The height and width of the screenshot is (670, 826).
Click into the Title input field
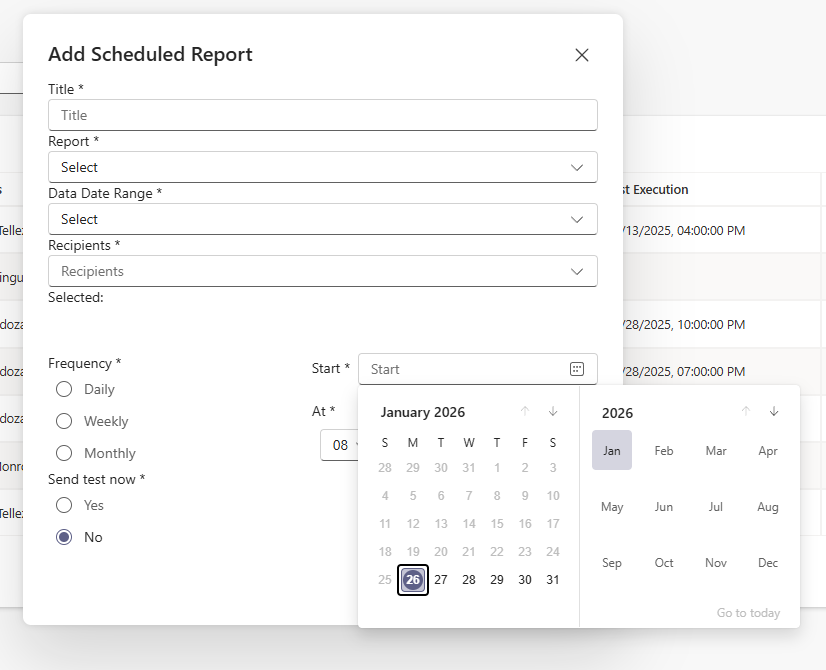pyautogui.click(x=322, y=115)
